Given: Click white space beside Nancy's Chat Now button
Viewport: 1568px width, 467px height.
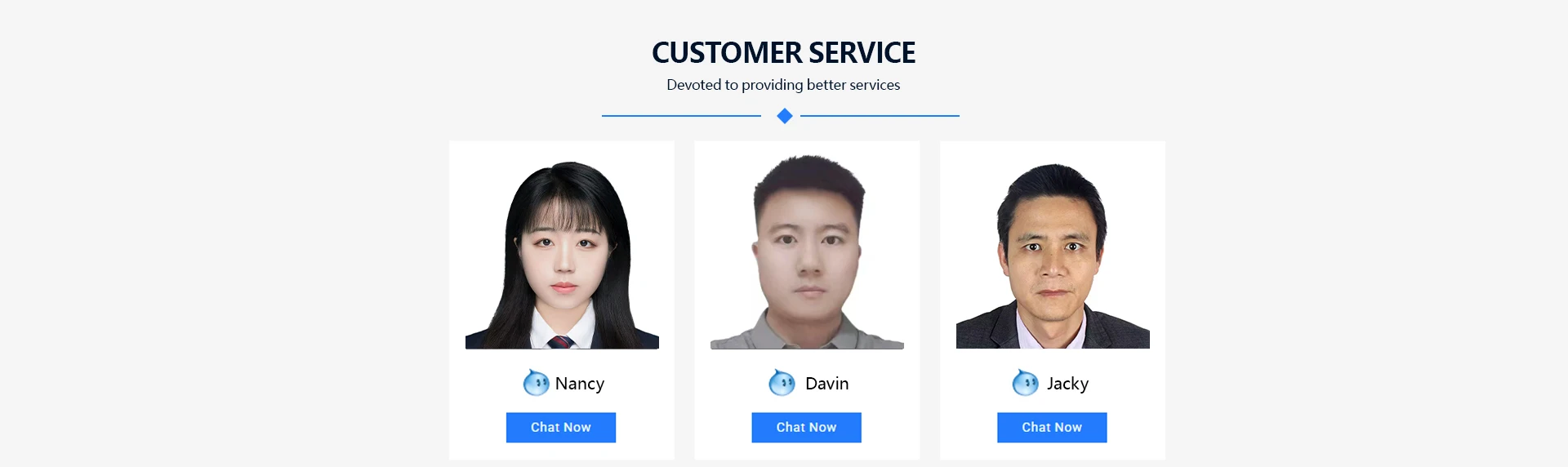Looking at the screenshot, I should click(645, 428).
